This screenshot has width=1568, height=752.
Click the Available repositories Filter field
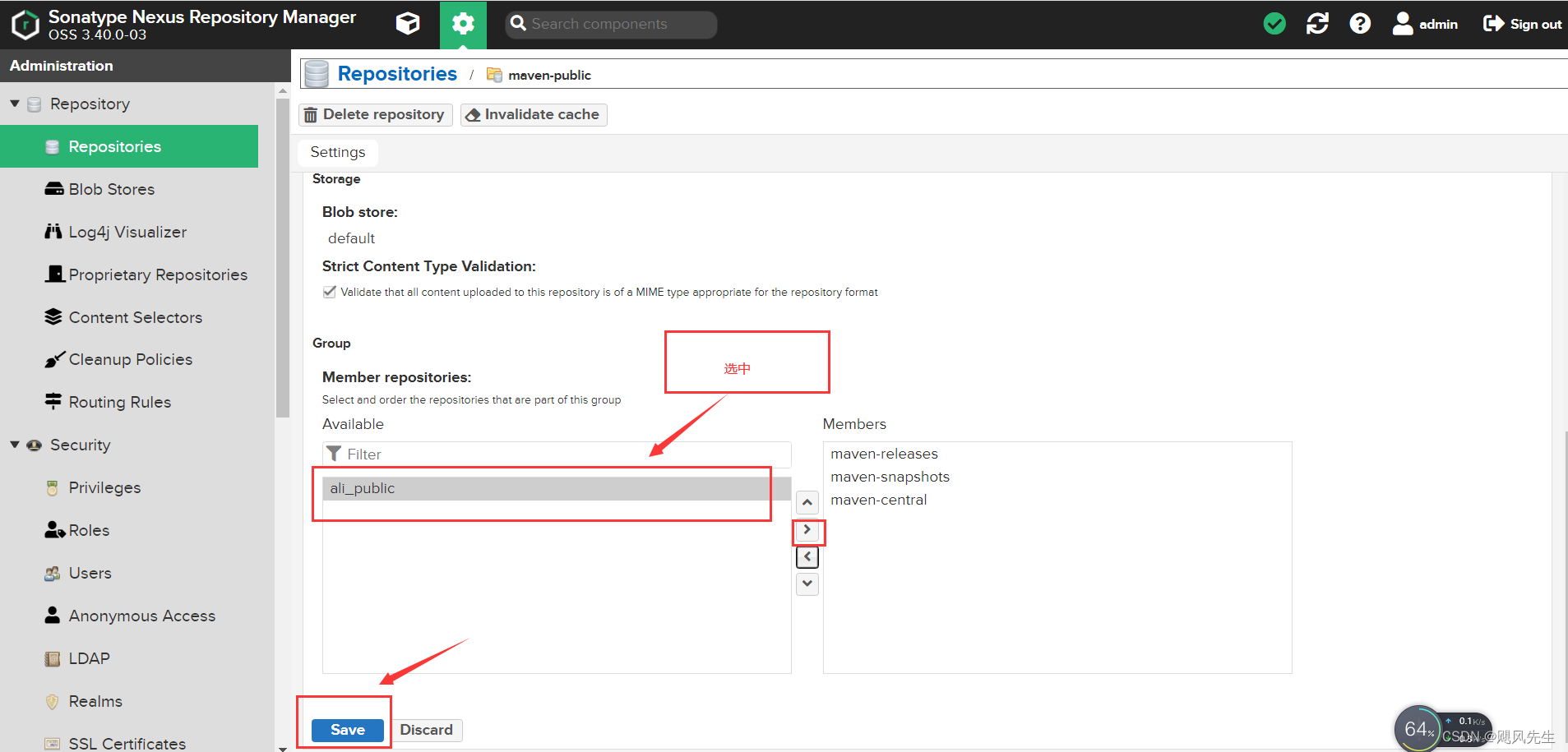(557, 454)
